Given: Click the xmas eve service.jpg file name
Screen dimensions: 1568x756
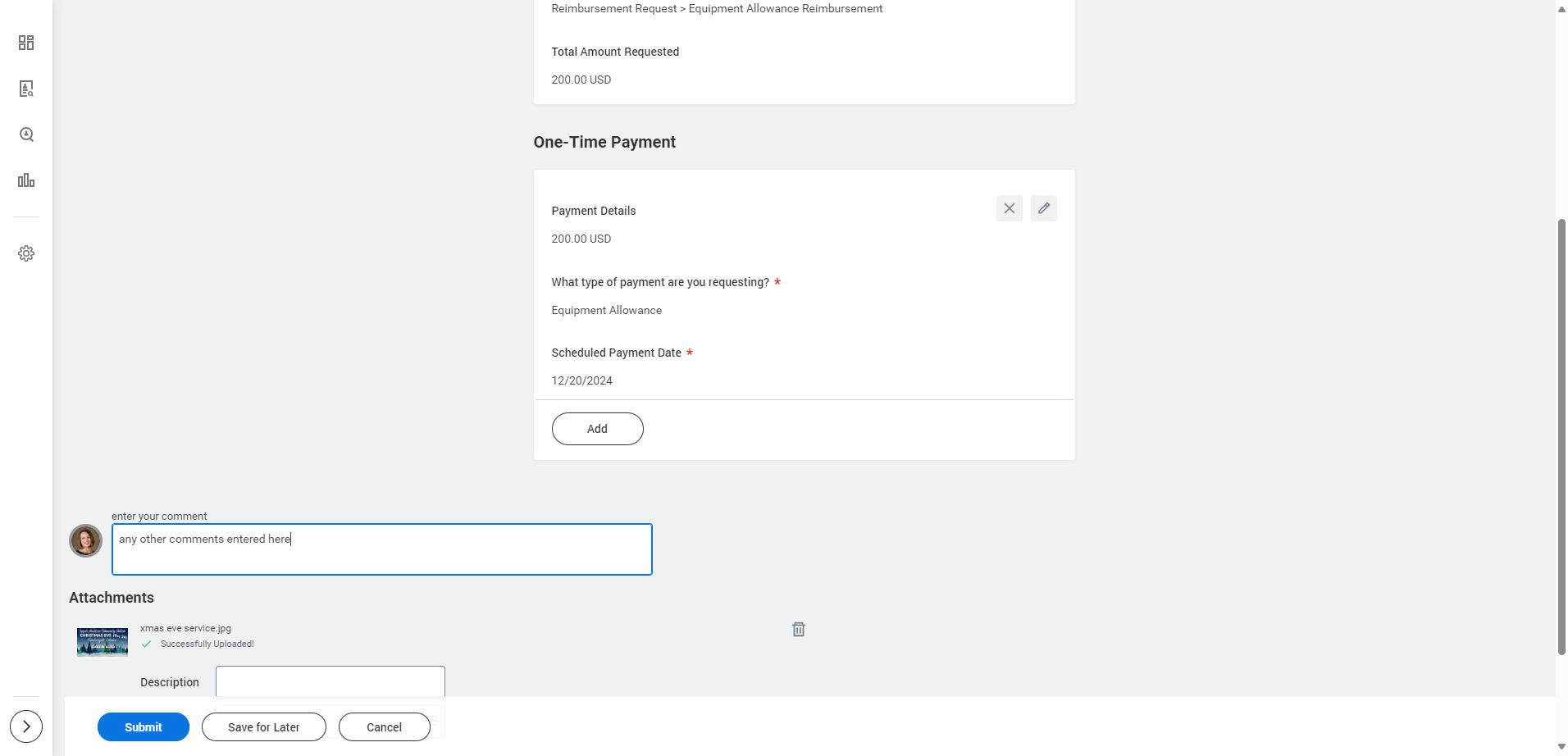Looking at the screenshot, I should coord(186,628).
